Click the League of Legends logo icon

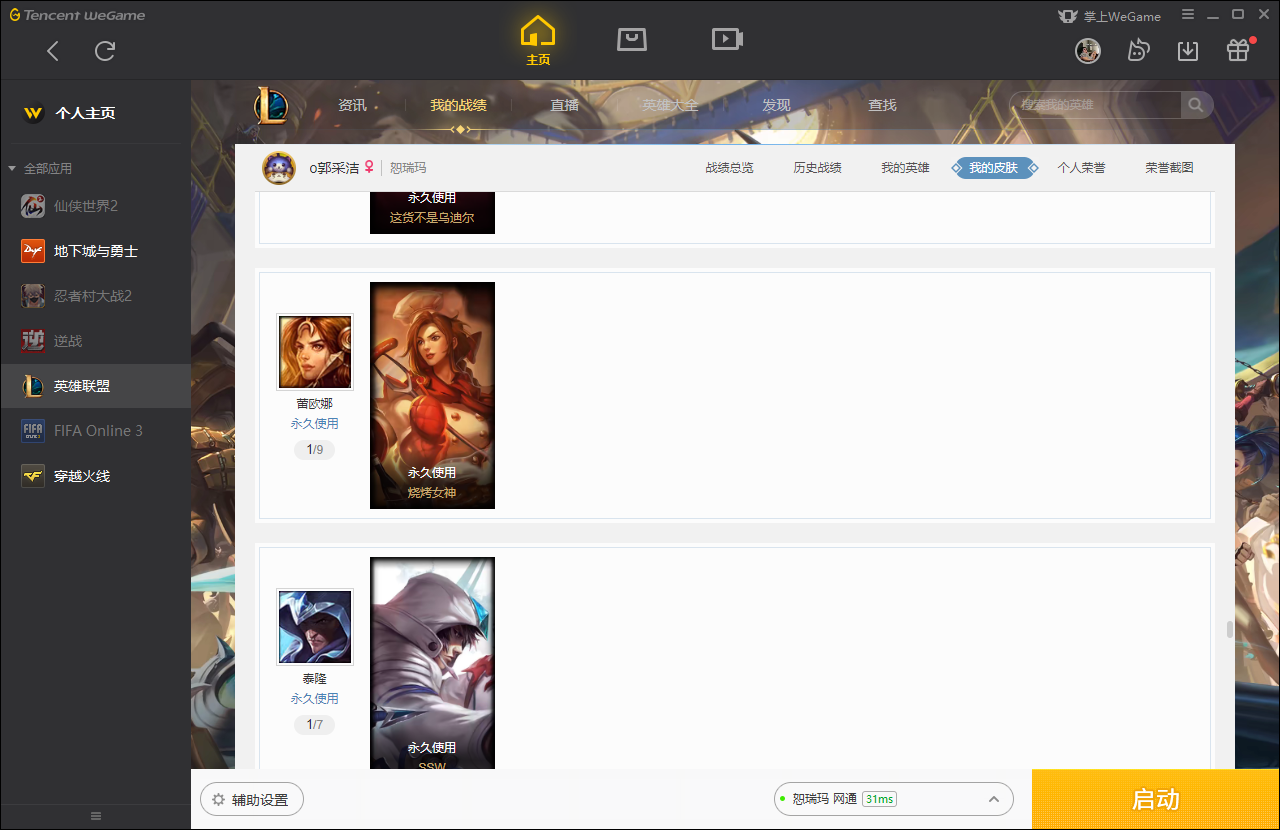click(271, 105)
